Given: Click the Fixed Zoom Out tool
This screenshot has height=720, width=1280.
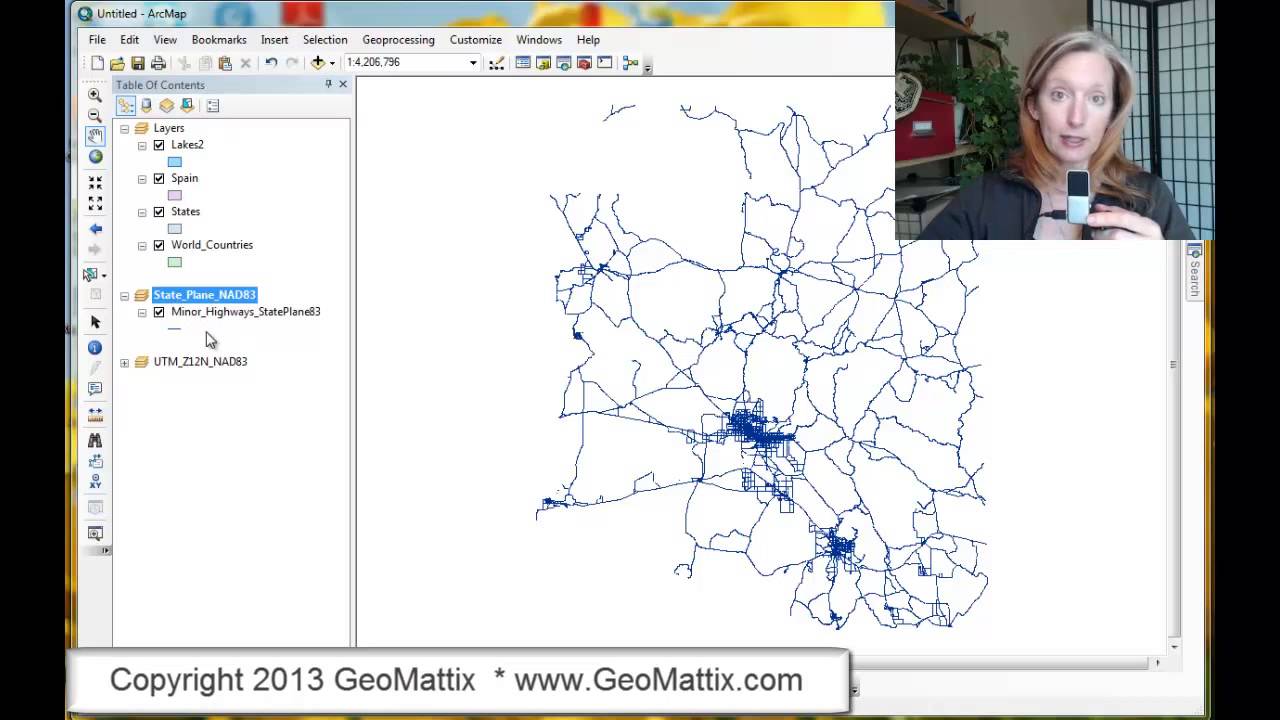Looking at the screenshot, I should (95, 204).
